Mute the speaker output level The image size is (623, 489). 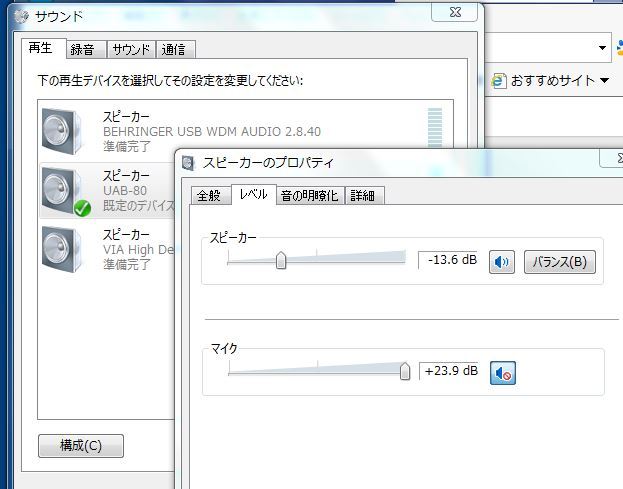[502, 262]
